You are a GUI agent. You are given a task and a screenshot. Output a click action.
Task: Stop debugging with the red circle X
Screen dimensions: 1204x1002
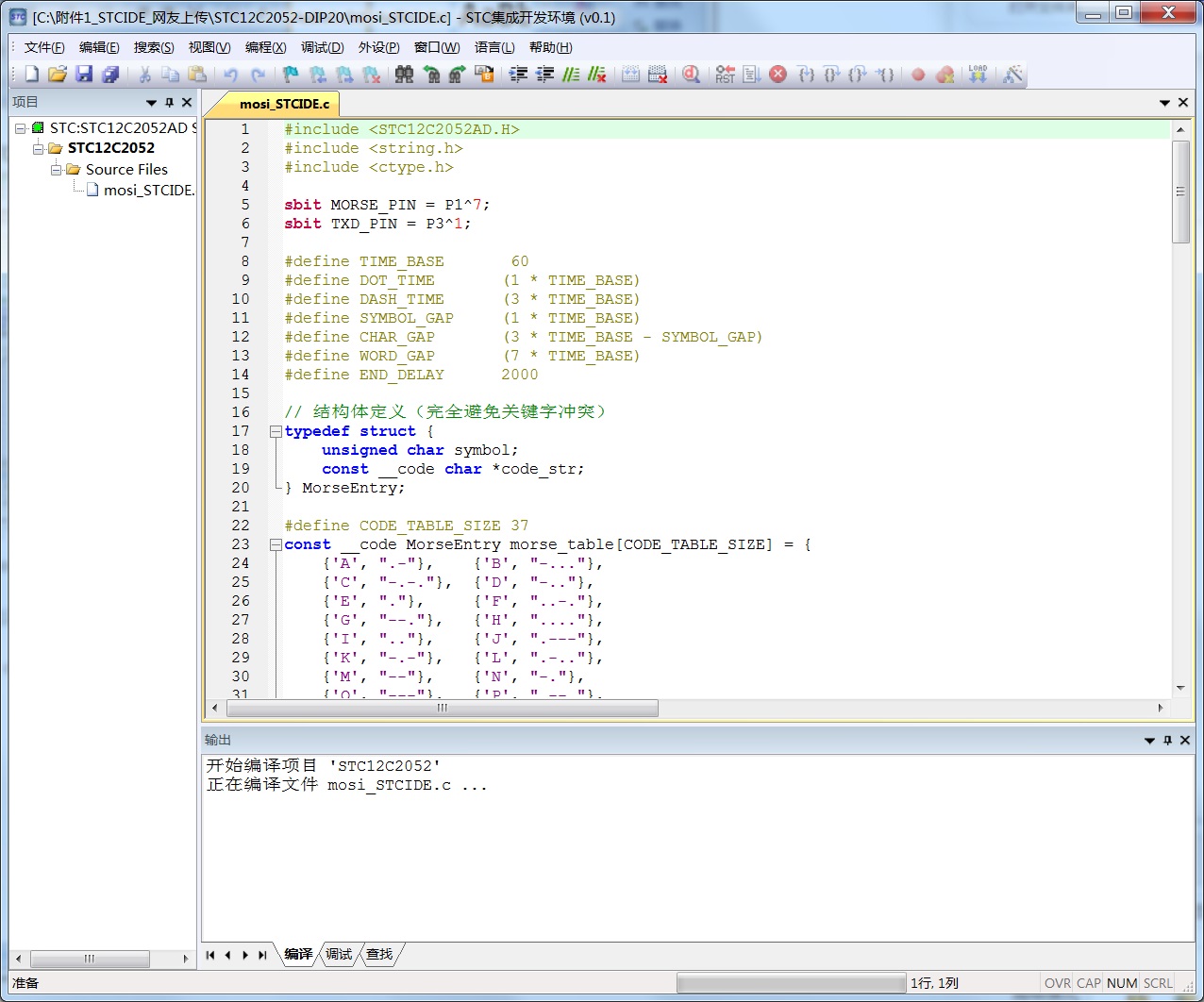(778, 75)
